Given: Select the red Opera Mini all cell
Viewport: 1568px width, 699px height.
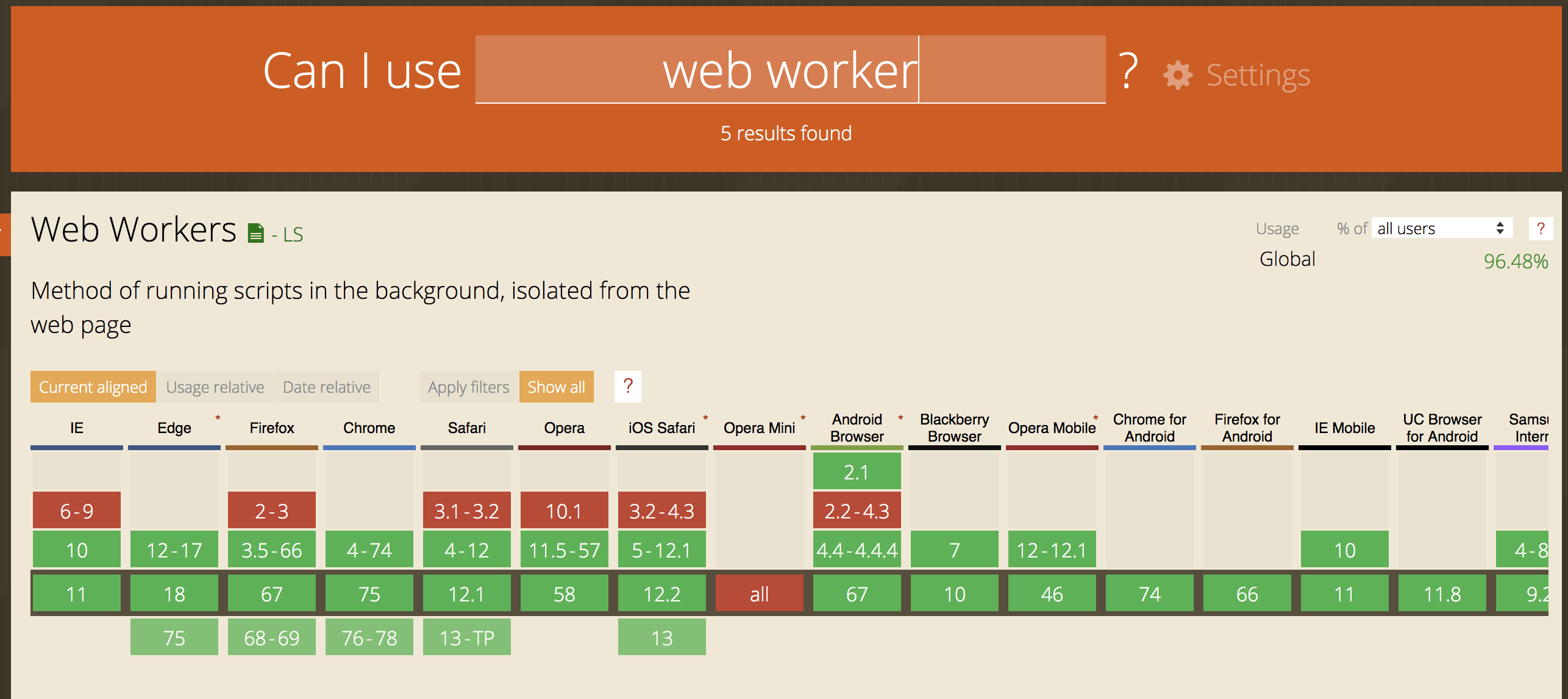Looking at the screenshot, I should click(x=759, y=593).
